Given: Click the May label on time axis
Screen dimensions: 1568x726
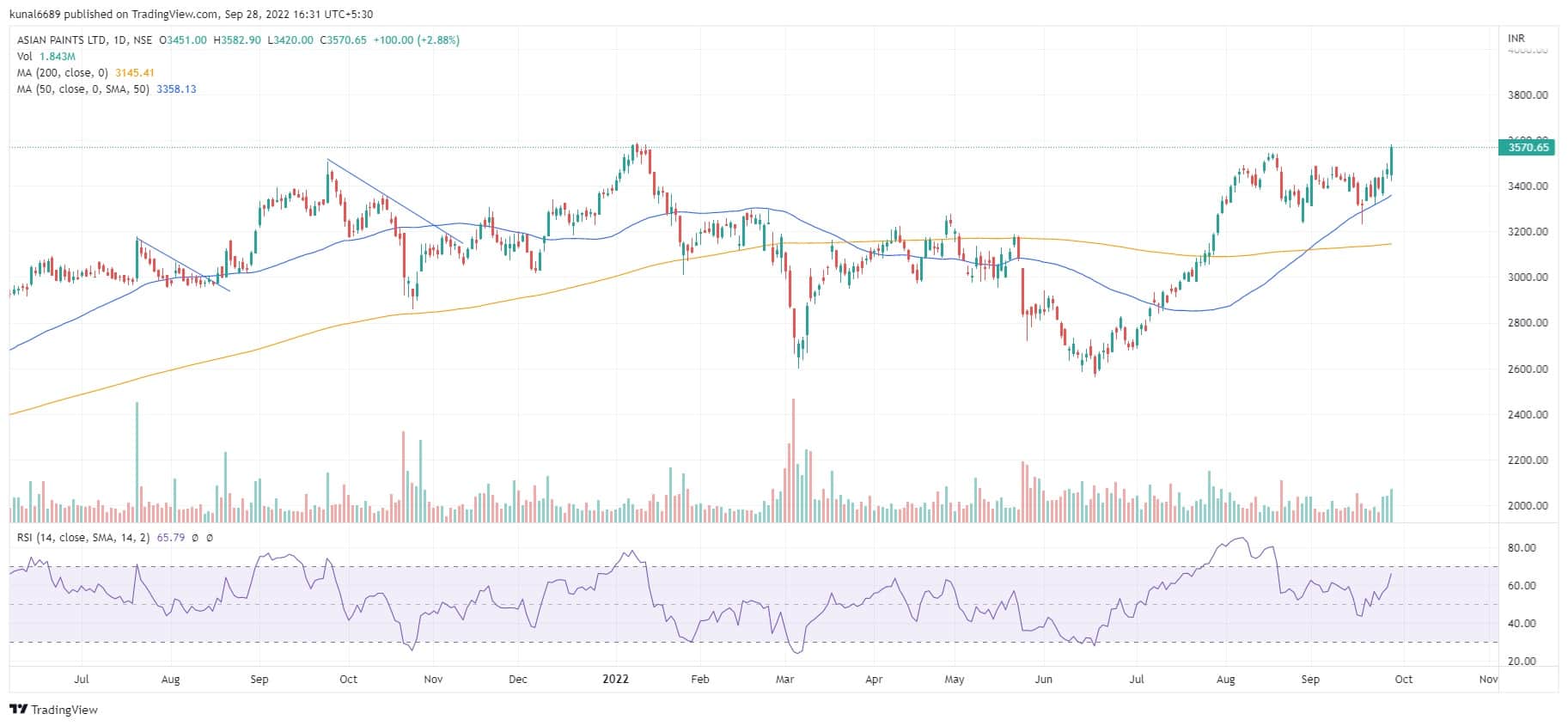Looking at the screenshot, I should 955,680.
